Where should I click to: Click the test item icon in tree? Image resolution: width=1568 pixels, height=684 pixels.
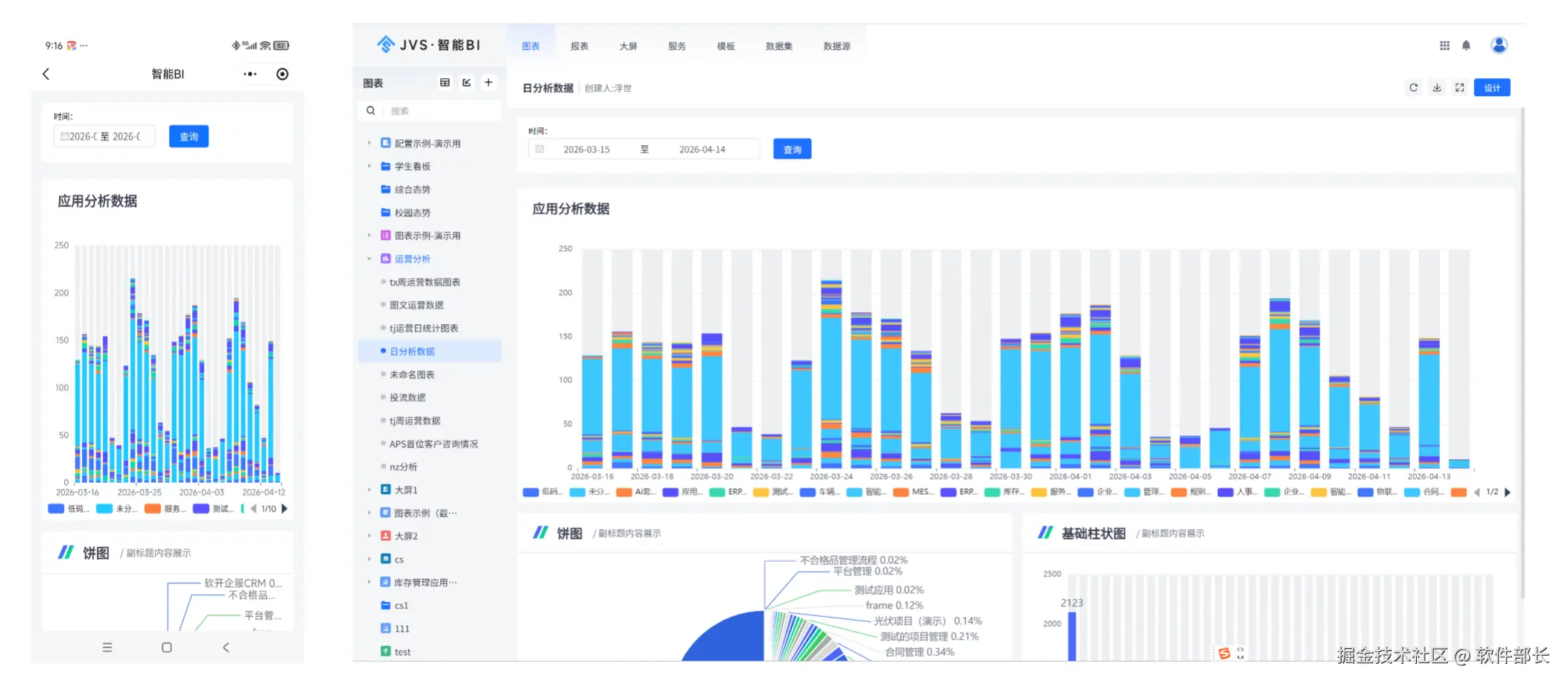click(x=386, y=651)
